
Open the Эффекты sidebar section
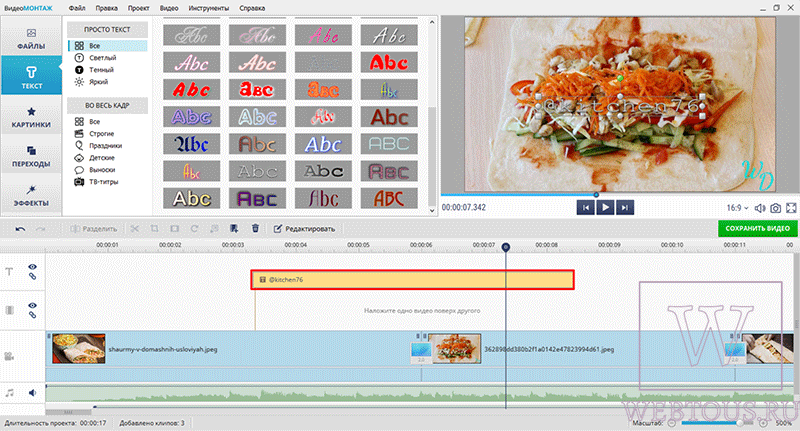(x=31, y=196)
